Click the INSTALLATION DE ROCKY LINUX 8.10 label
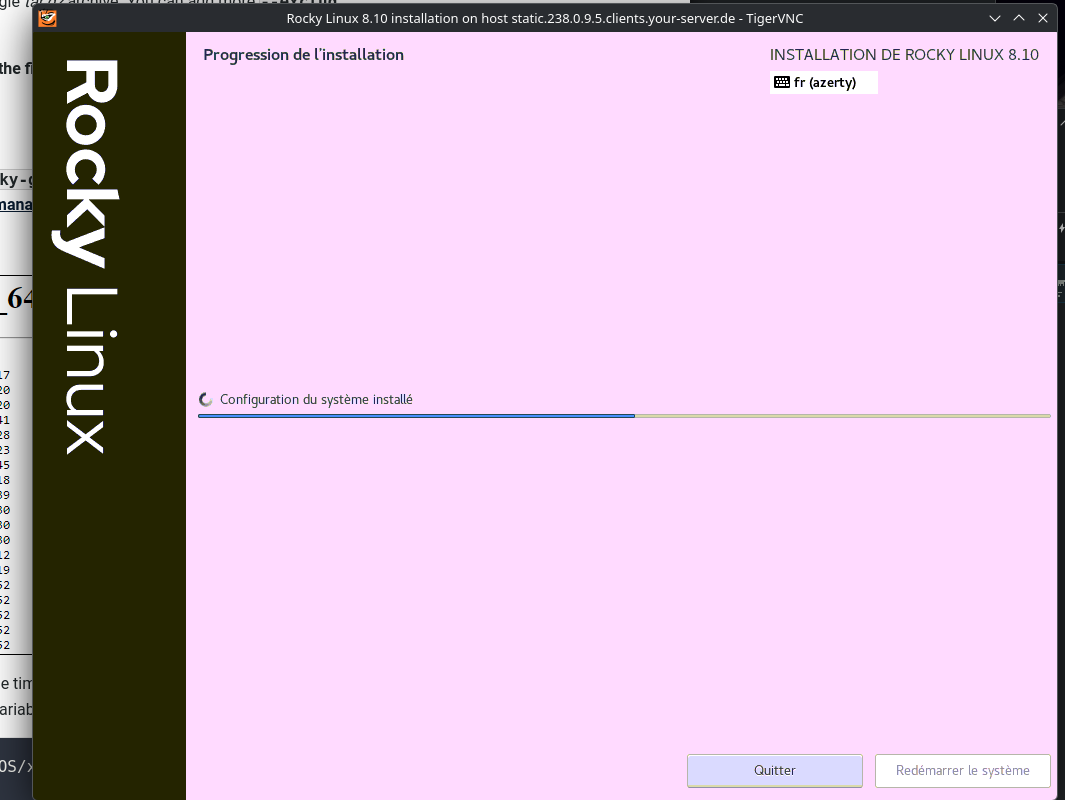 pos(904,54)
